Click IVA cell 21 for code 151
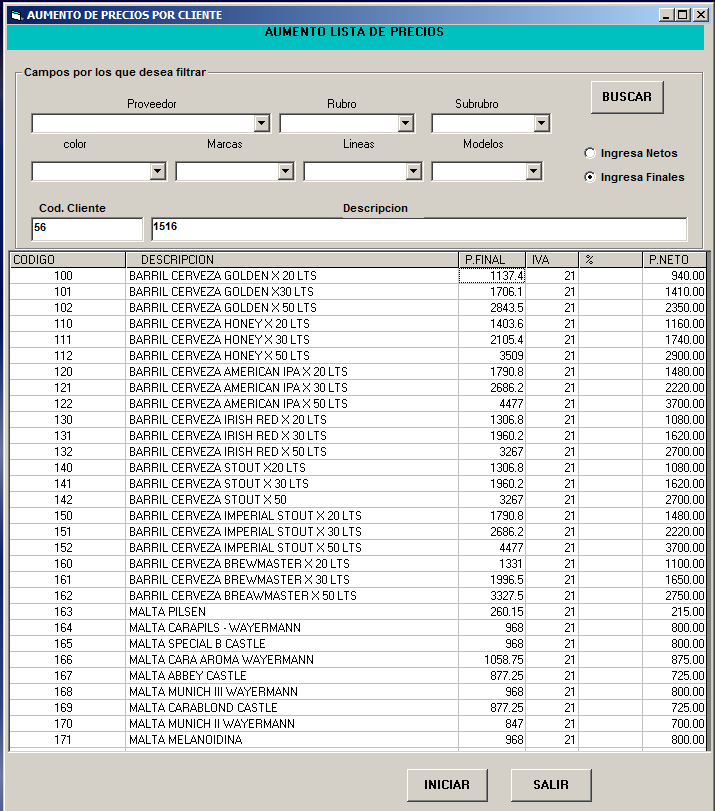This screenshot has height=811, width=715. point(552,532)
